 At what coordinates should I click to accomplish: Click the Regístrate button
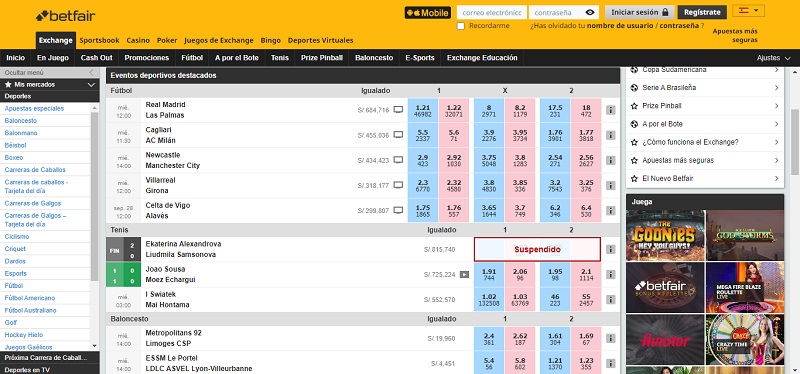702,12
